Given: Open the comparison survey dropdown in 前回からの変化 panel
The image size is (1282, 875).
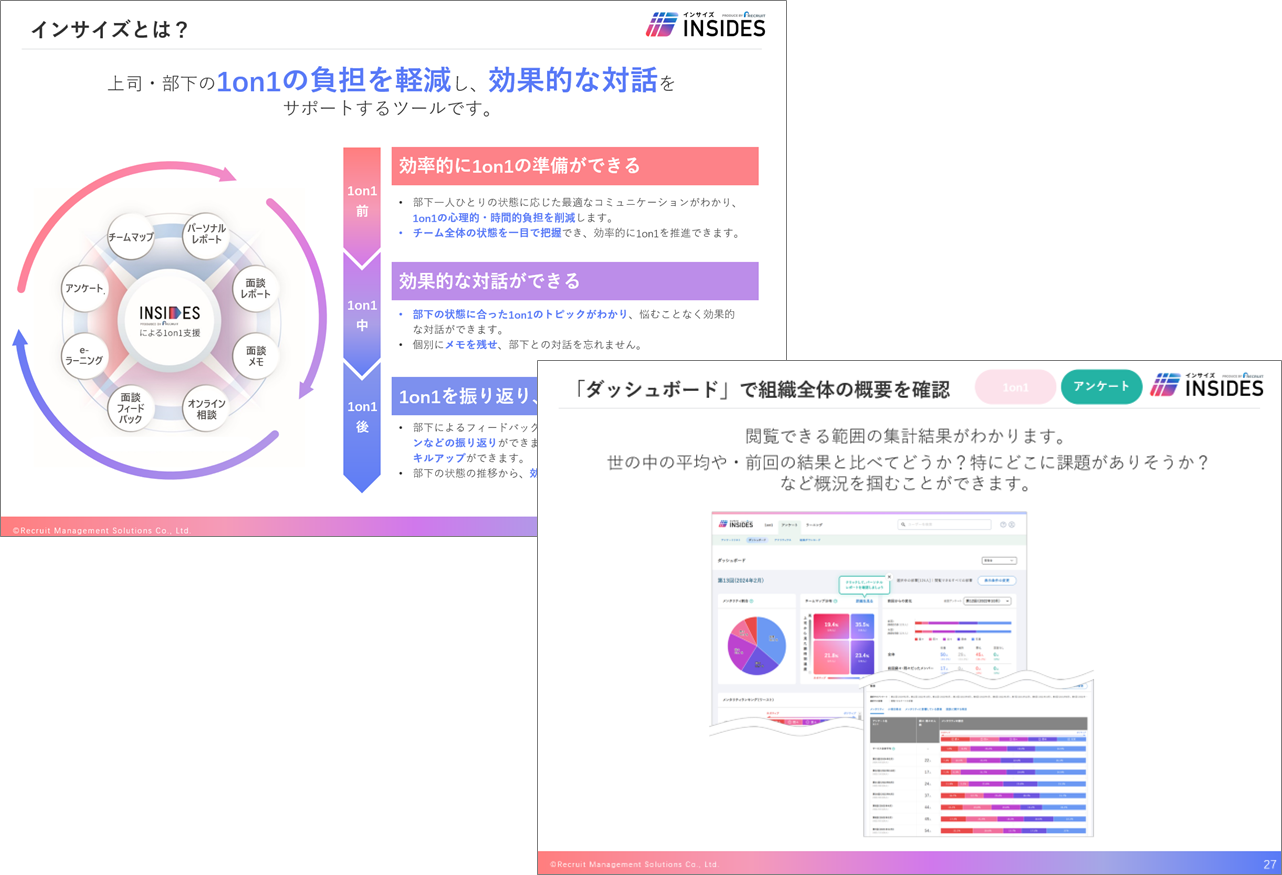Looking at the screenshot, I should [987, 601].
